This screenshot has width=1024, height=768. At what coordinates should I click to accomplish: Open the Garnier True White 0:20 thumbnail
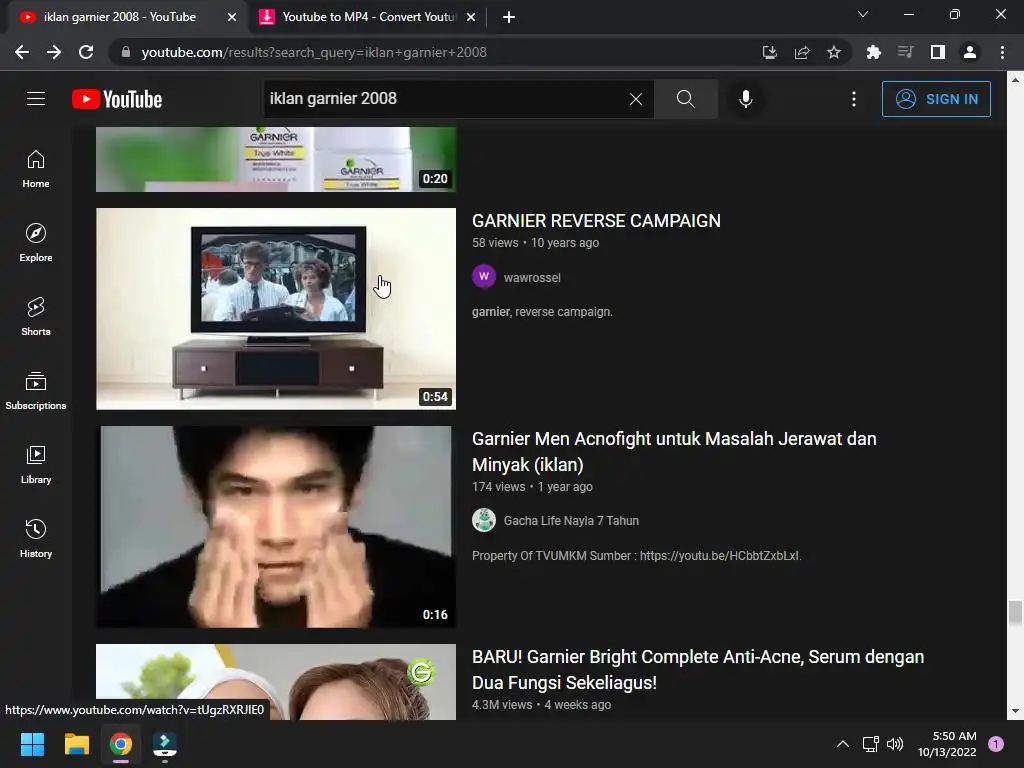point(276,159)
